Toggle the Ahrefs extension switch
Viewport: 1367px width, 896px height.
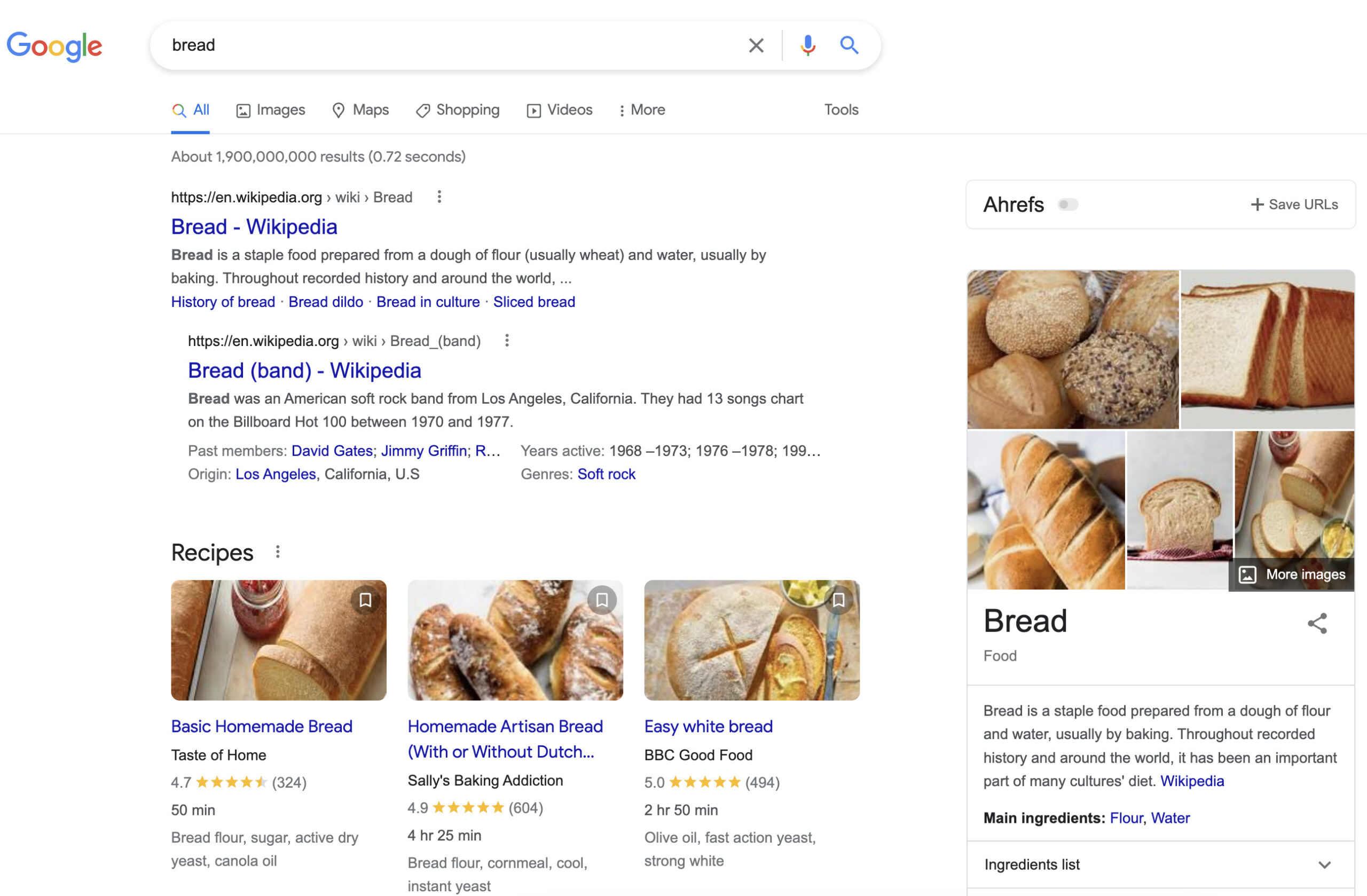coord(1069,204)
